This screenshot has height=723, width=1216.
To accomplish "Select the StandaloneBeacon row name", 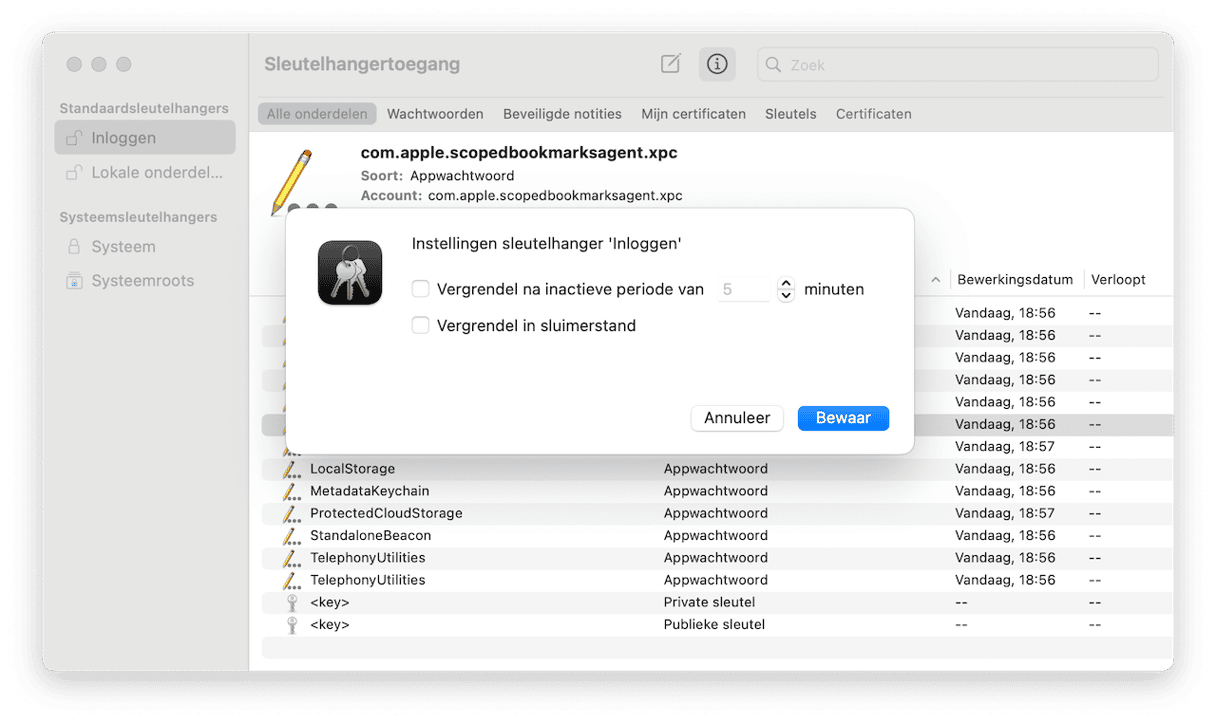I will (x=370, y=535).
